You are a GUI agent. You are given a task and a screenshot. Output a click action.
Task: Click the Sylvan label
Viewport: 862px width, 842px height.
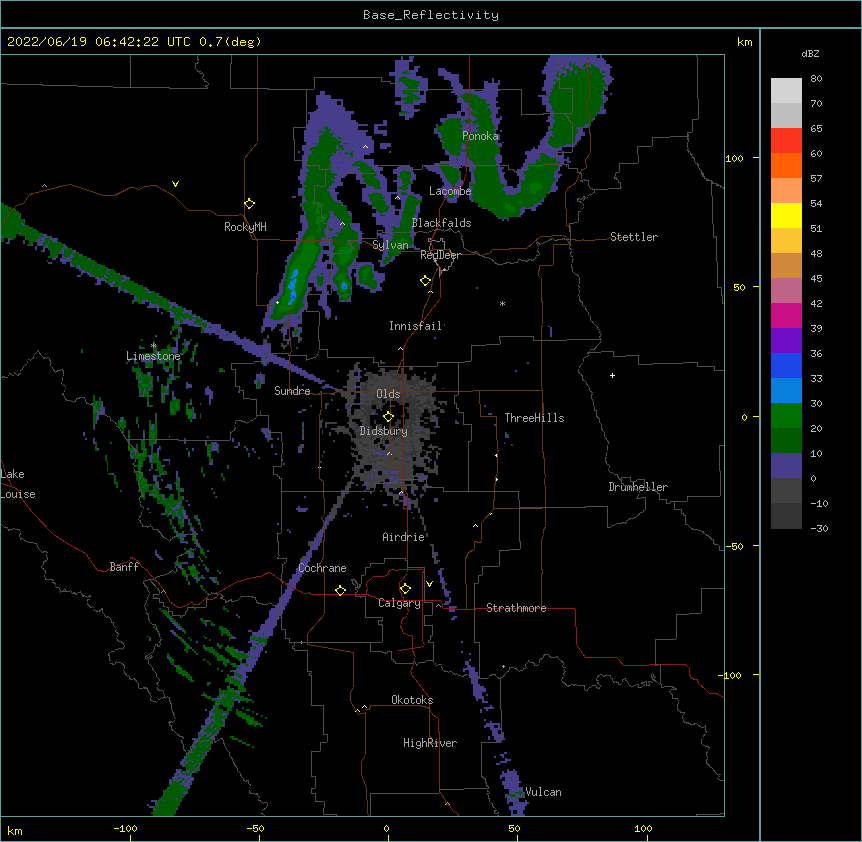[x=390, y=245]
